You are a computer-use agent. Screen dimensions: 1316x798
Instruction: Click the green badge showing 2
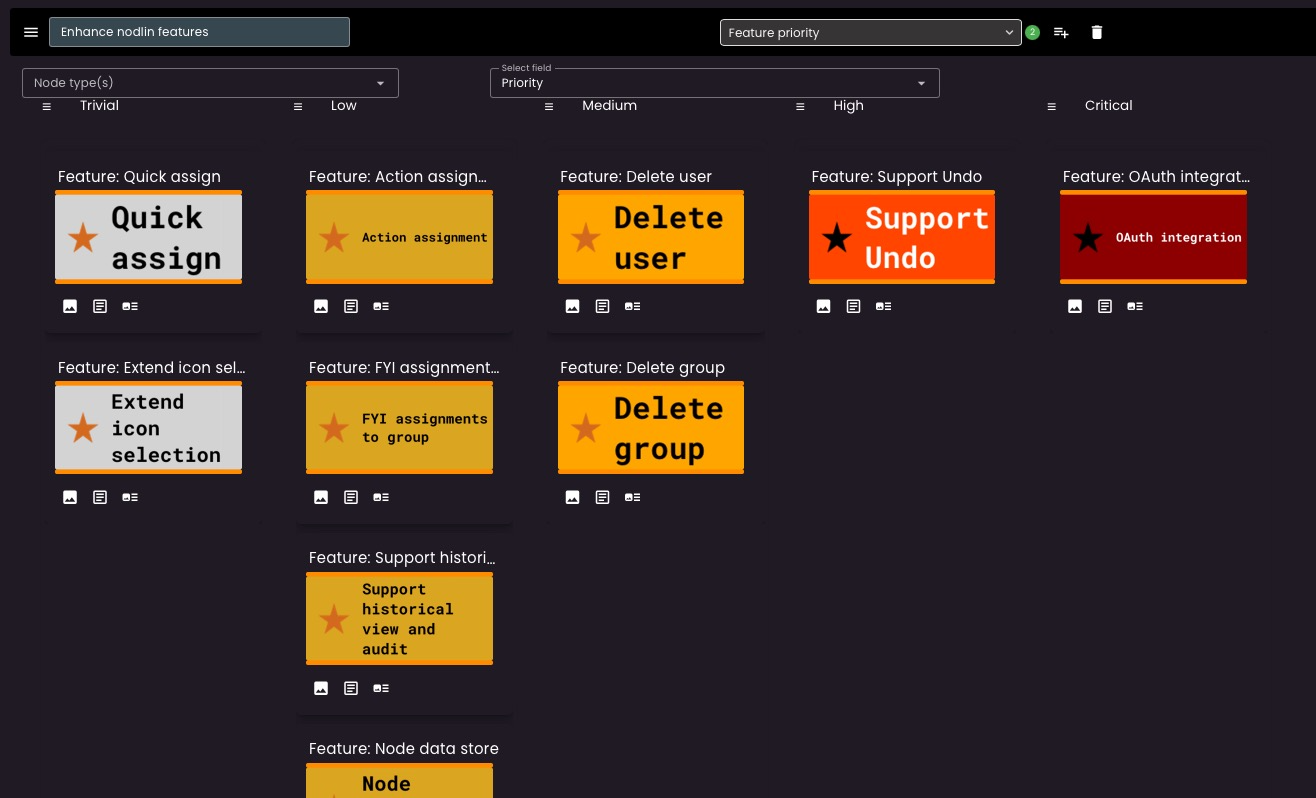[1032, 33]
